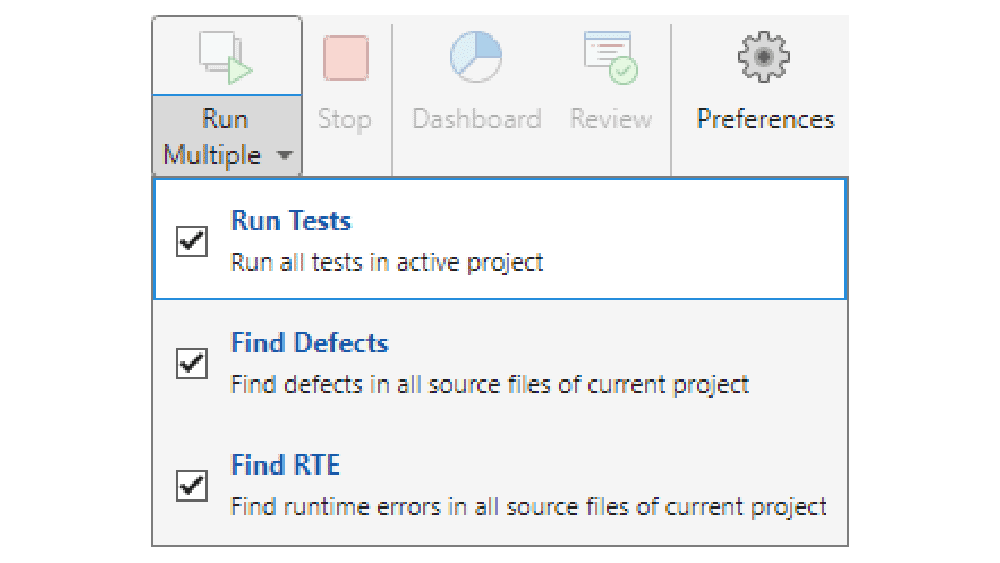Viewport: 1000px width, 563px height.
Task: Open Preferences gear icon
Action: click(764, 57)
